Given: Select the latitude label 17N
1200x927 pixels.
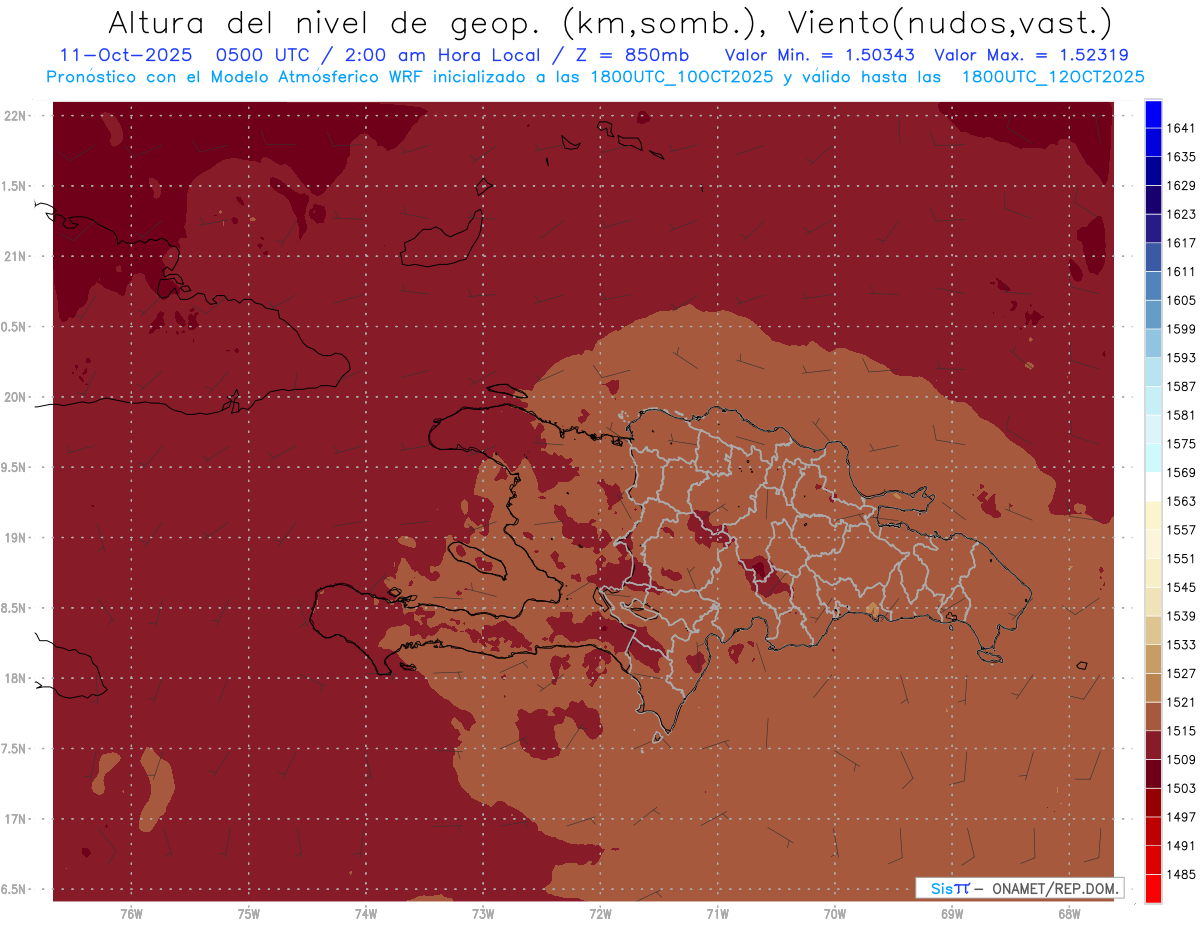Looking at the screenshot, I should click(15, 820).
